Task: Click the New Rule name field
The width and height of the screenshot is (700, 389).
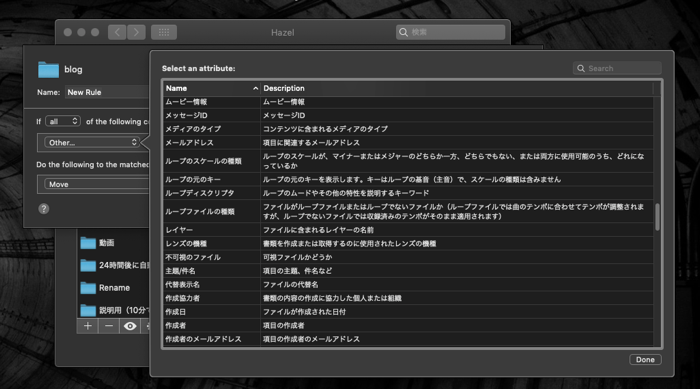Action: 107,92
